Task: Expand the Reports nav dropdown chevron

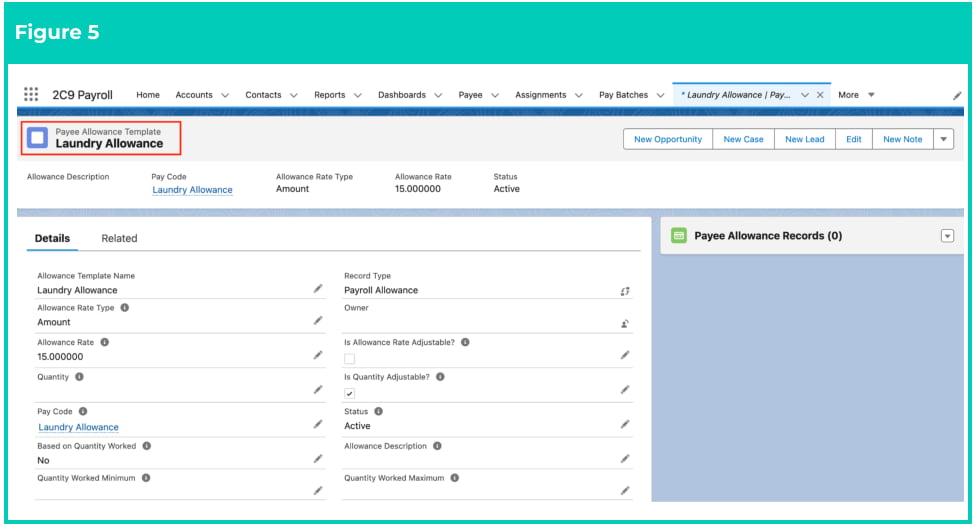Action: 357,95
